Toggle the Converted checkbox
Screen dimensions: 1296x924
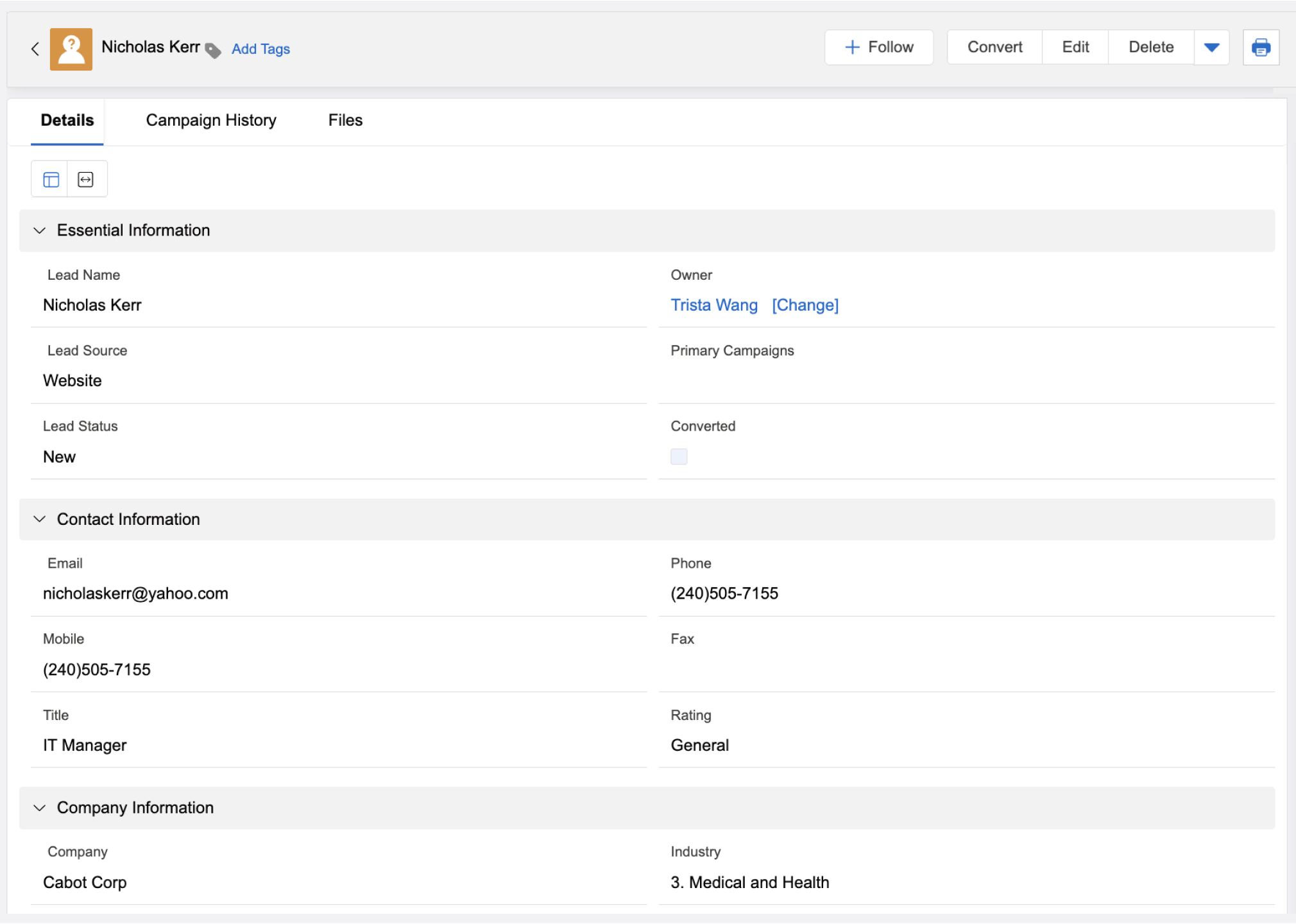pos(678,456)
